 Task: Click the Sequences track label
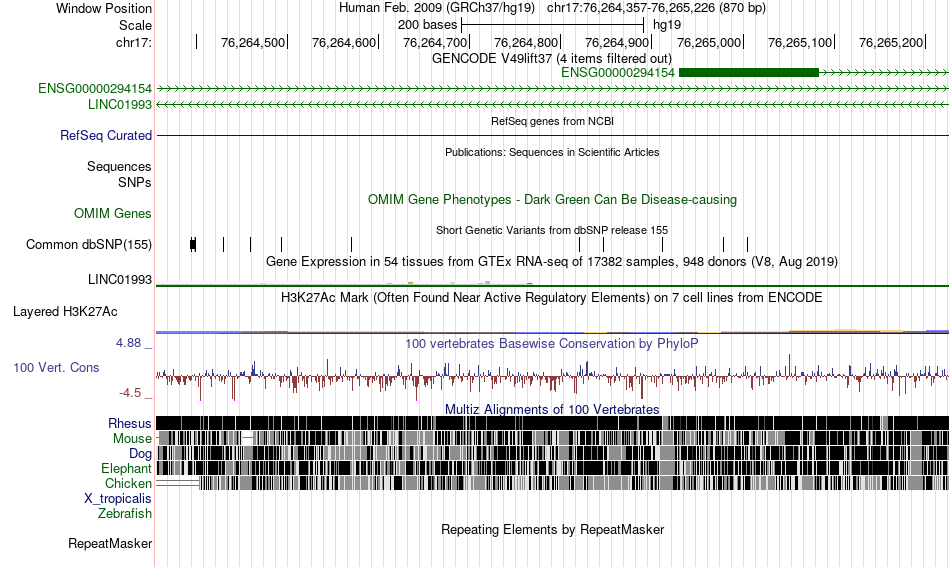point(119,166)
